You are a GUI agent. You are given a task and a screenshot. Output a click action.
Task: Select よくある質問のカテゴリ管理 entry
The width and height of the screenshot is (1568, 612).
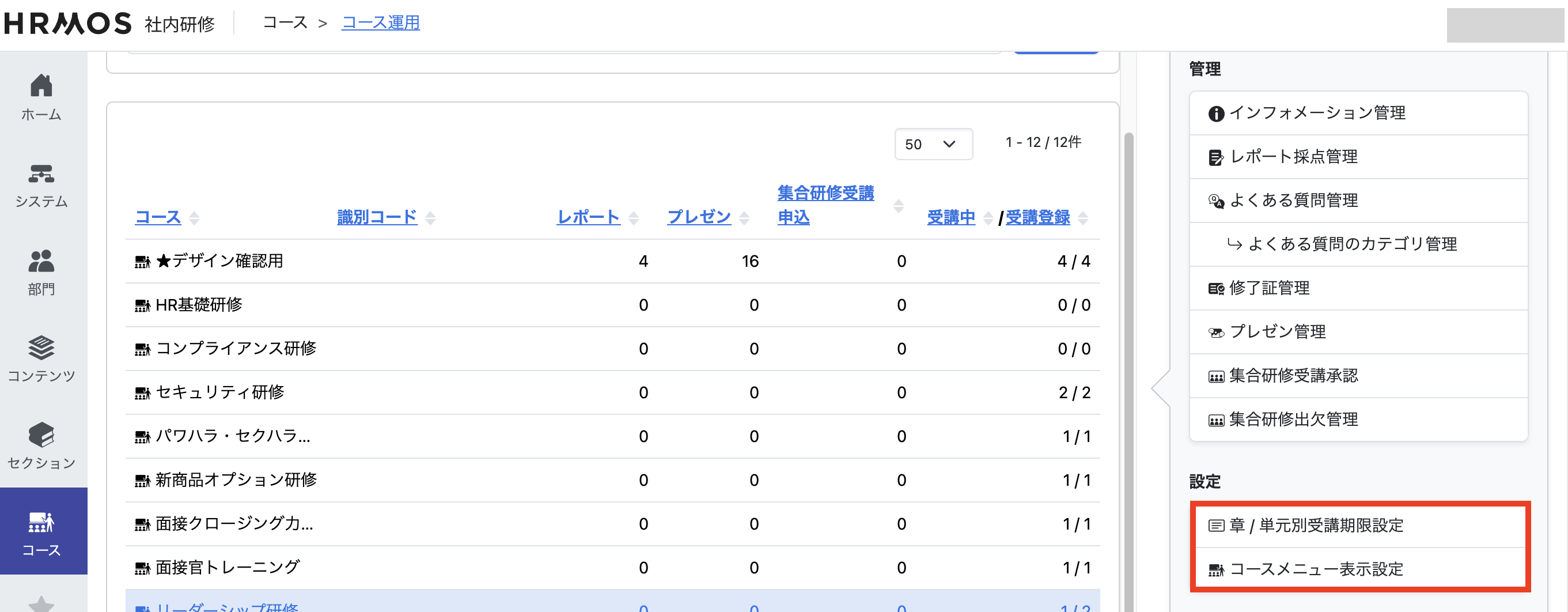[x=1352, y=244]
